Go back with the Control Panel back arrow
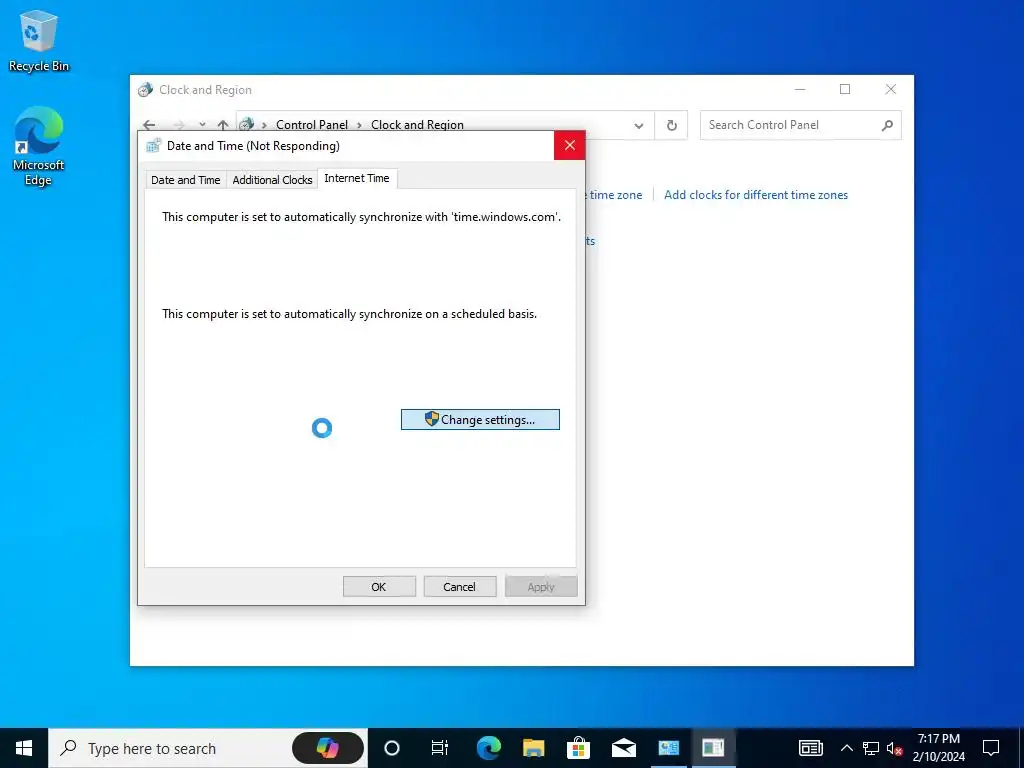Screen dimensions: 1024x768 point(150,125)
